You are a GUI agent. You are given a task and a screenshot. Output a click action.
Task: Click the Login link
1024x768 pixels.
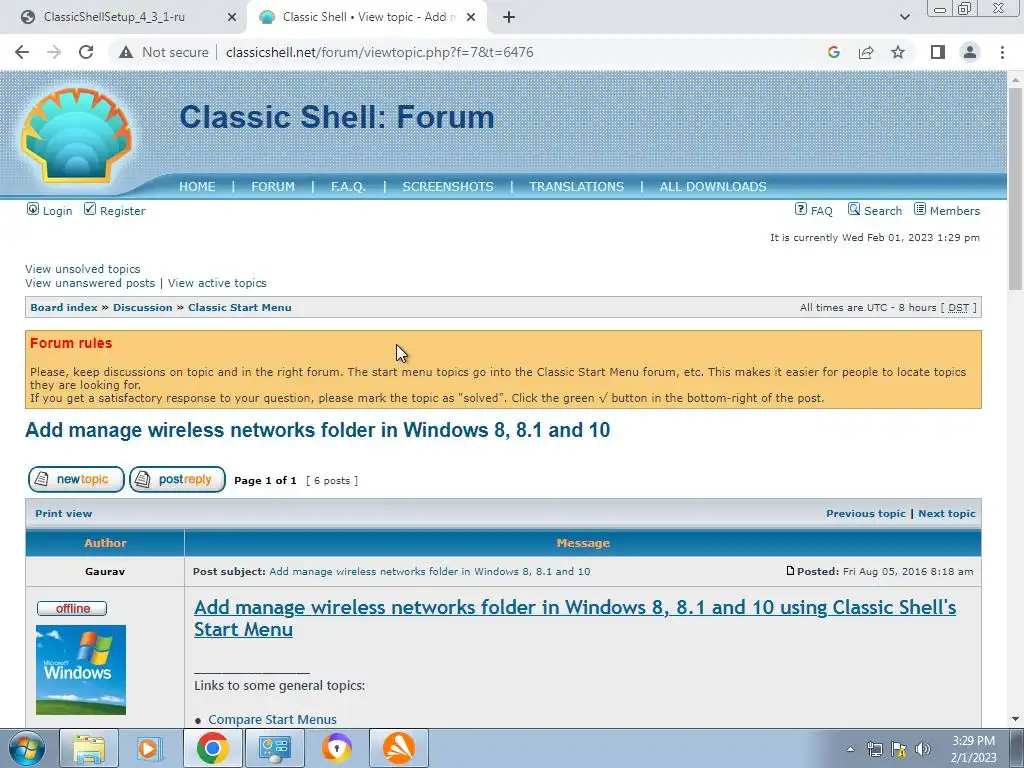point(57,211)
